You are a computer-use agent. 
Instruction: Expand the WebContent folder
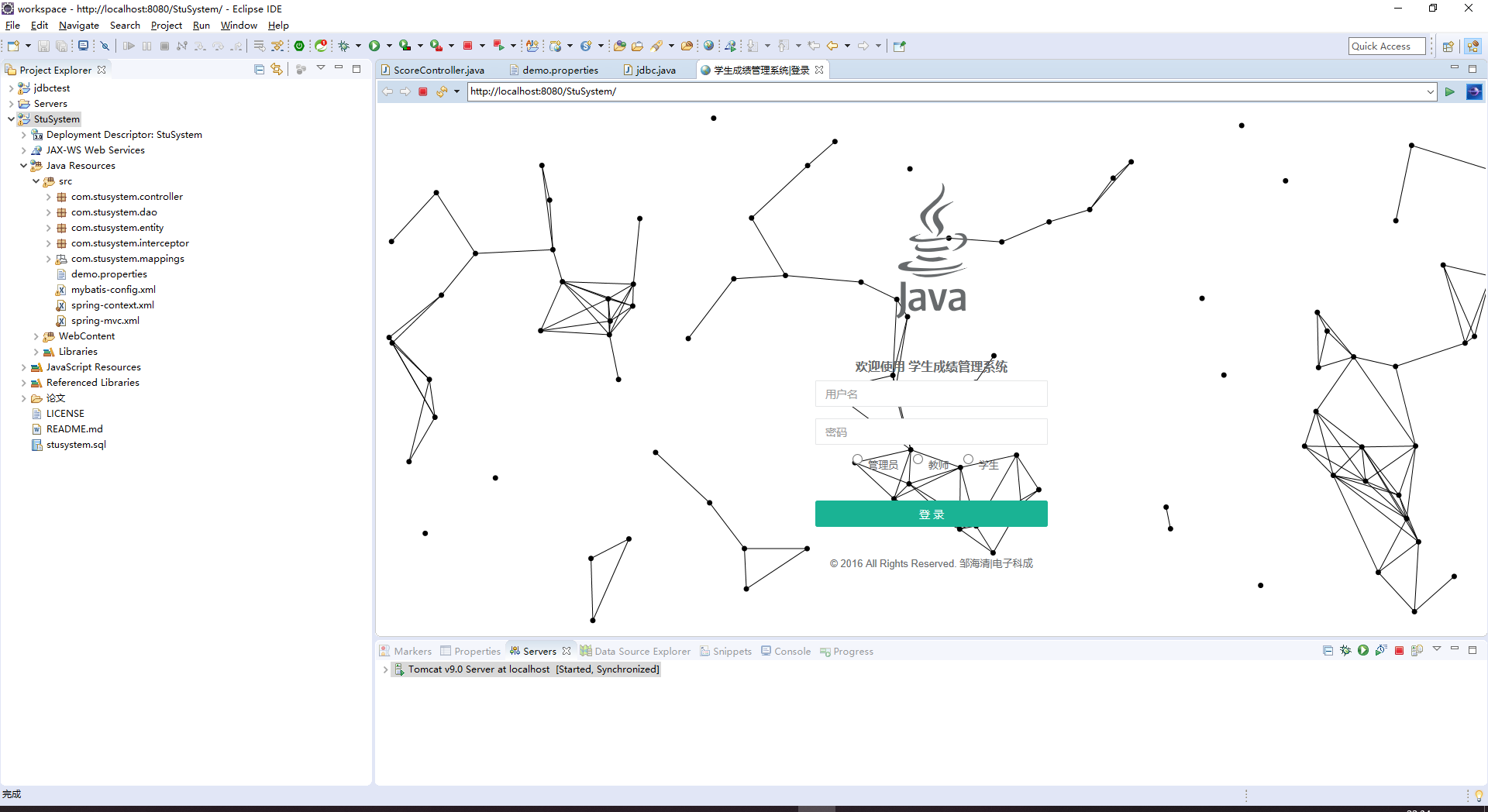click(x=36, y=335)
